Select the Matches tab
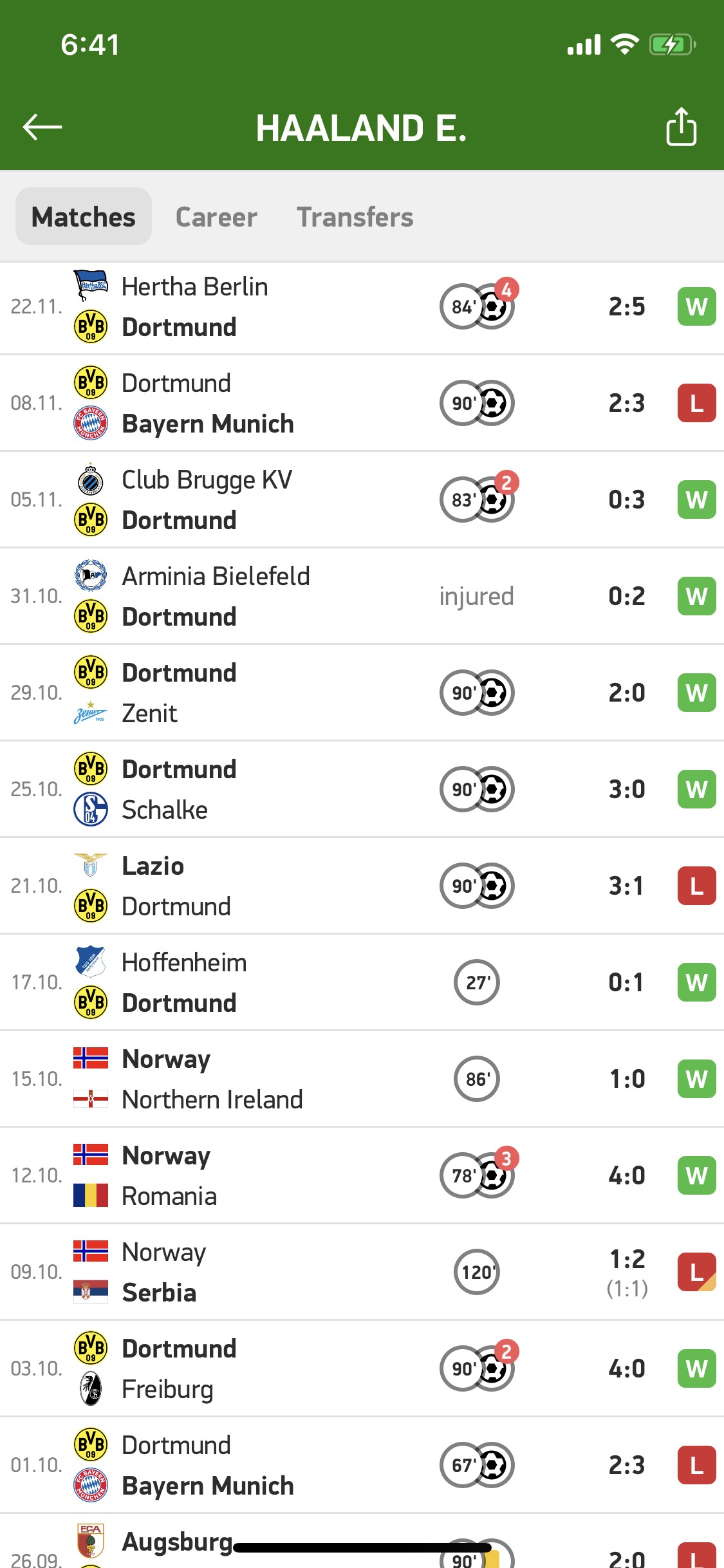The width and height of the screenshot is (724, 1568). click(x=84, y=217)
